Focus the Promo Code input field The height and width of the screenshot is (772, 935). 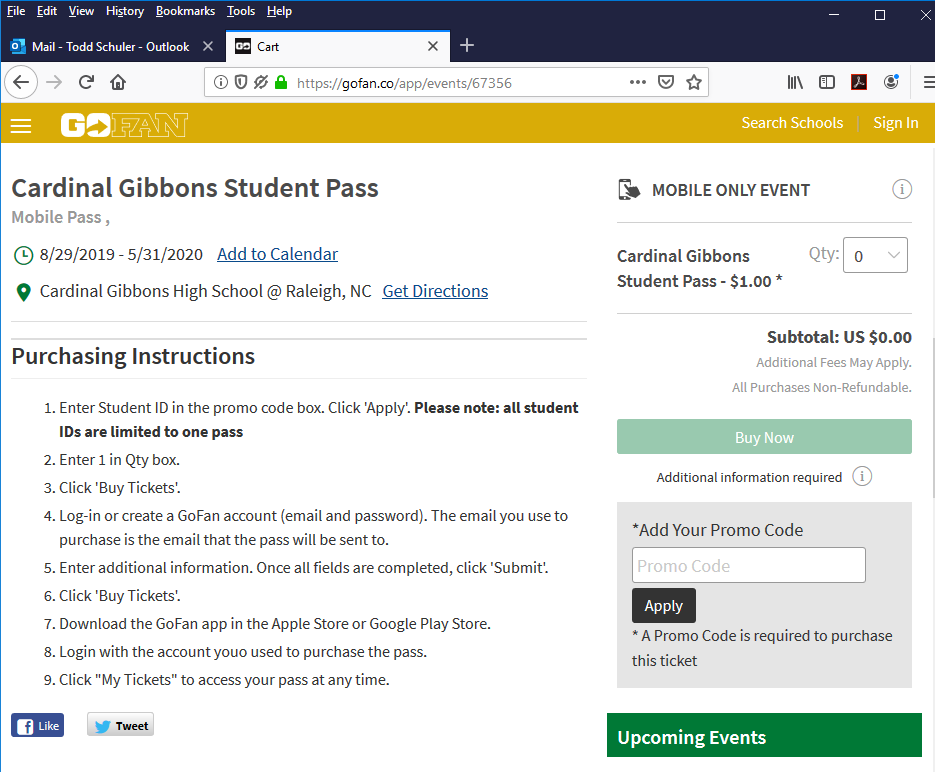[748, 565]
